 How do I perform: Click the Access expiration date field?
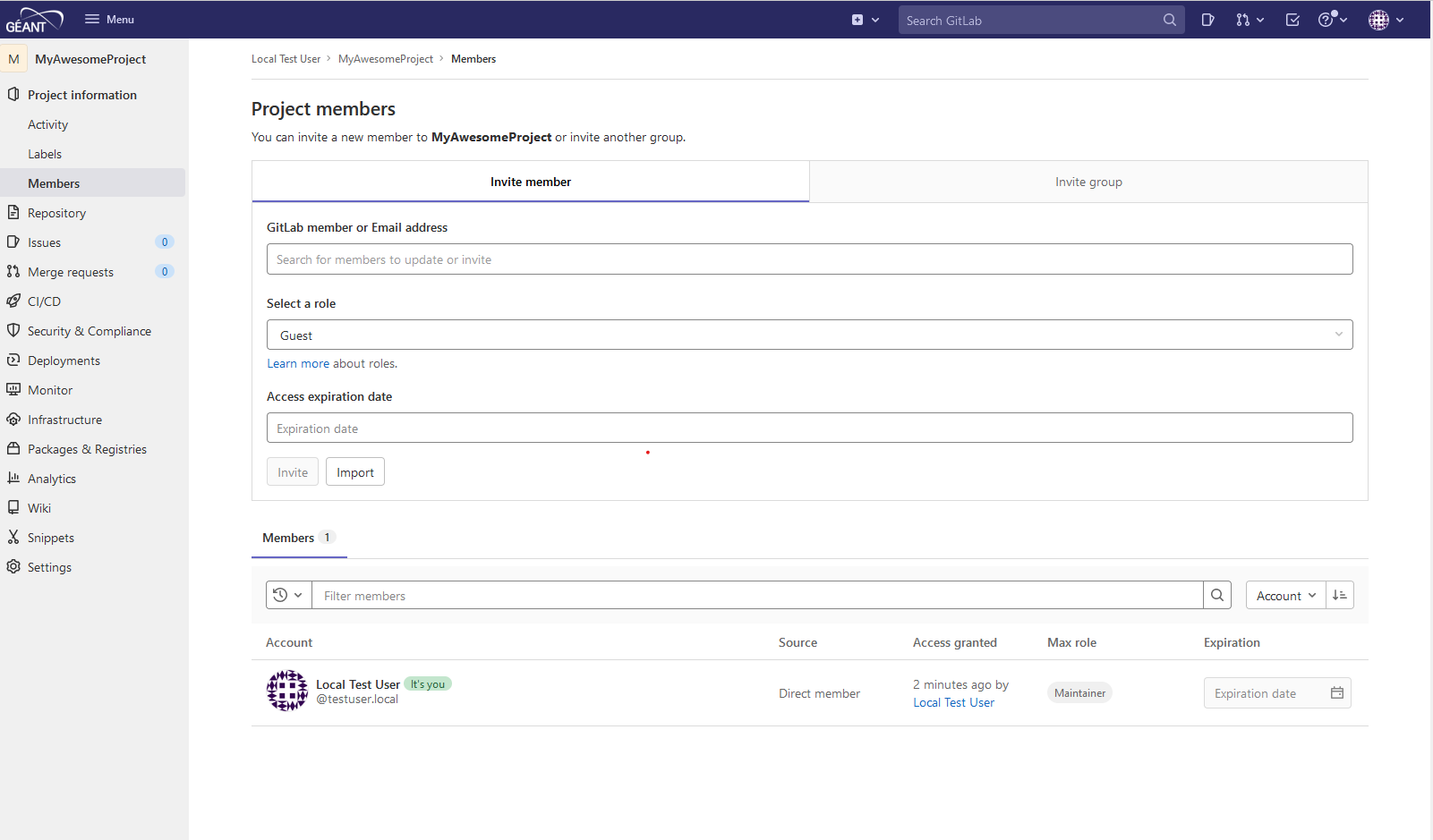[x=809, y=428]
